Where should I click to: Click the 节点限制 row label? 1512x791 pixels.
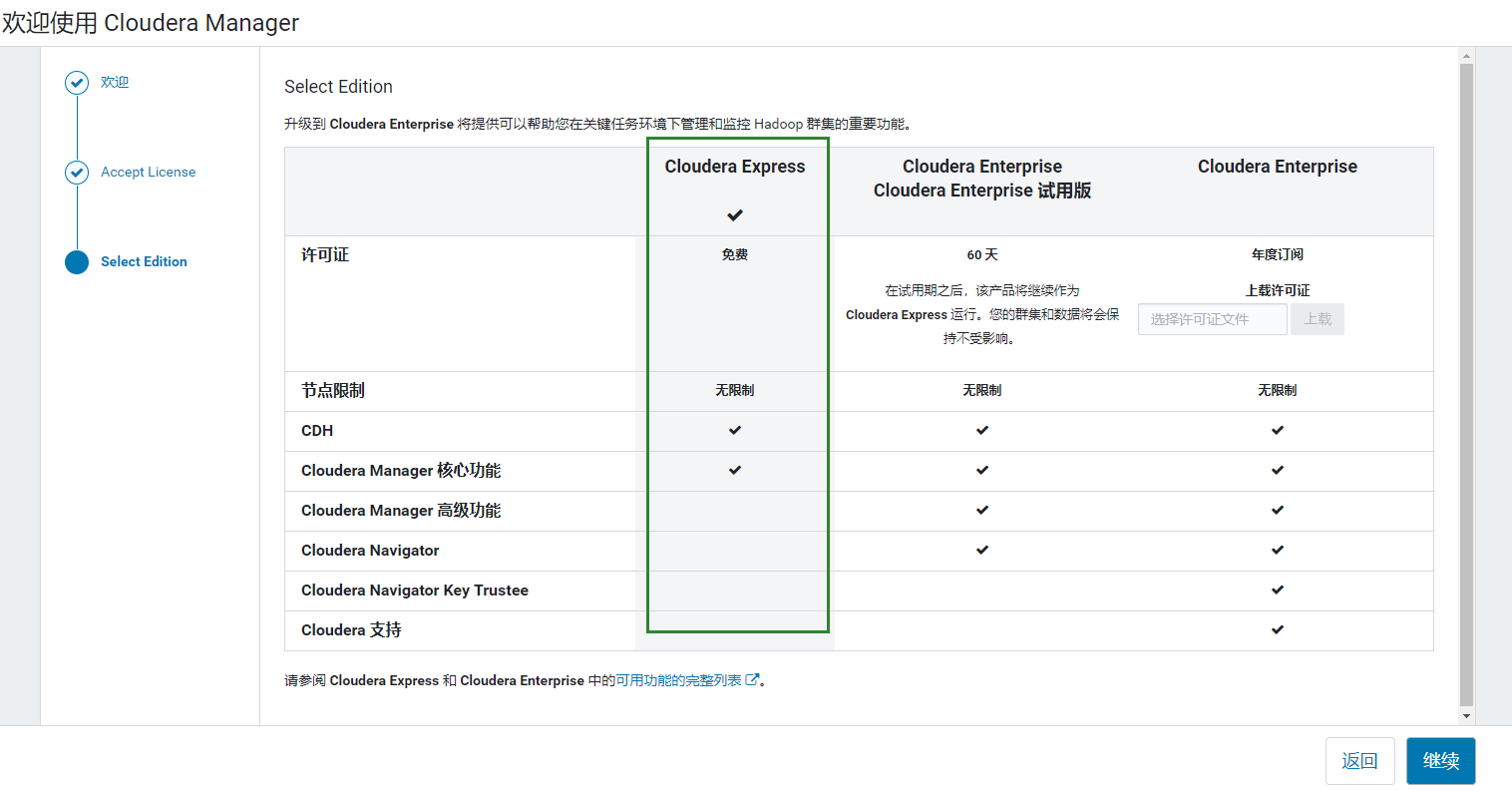(x=333, y=390)
